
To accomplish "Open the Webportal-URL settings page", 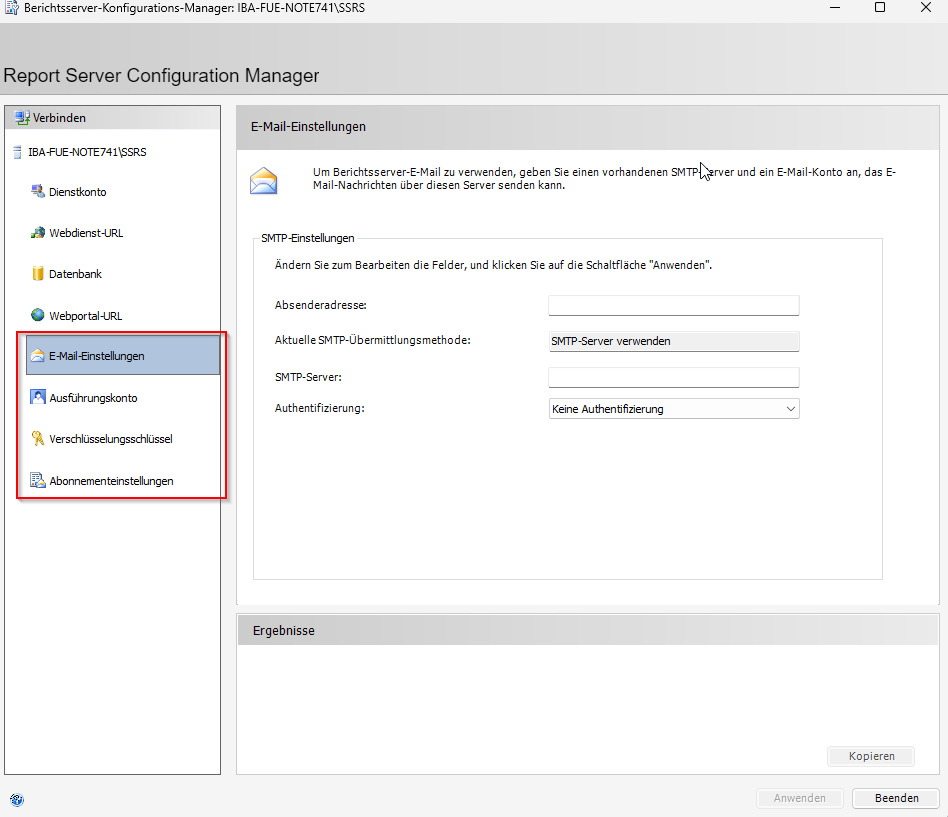I will click(85, 316).
